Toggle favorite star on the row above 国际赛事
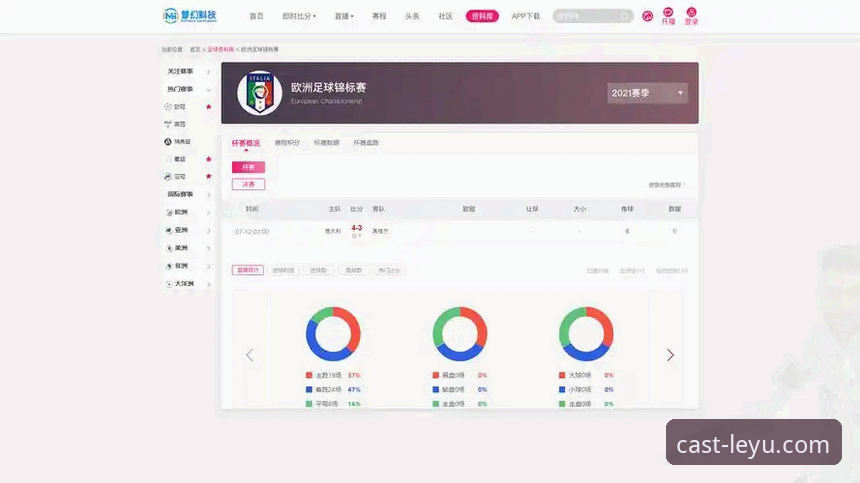Image resolution: width=860 pixels, height=483 pixels. (x=208, y=176)
